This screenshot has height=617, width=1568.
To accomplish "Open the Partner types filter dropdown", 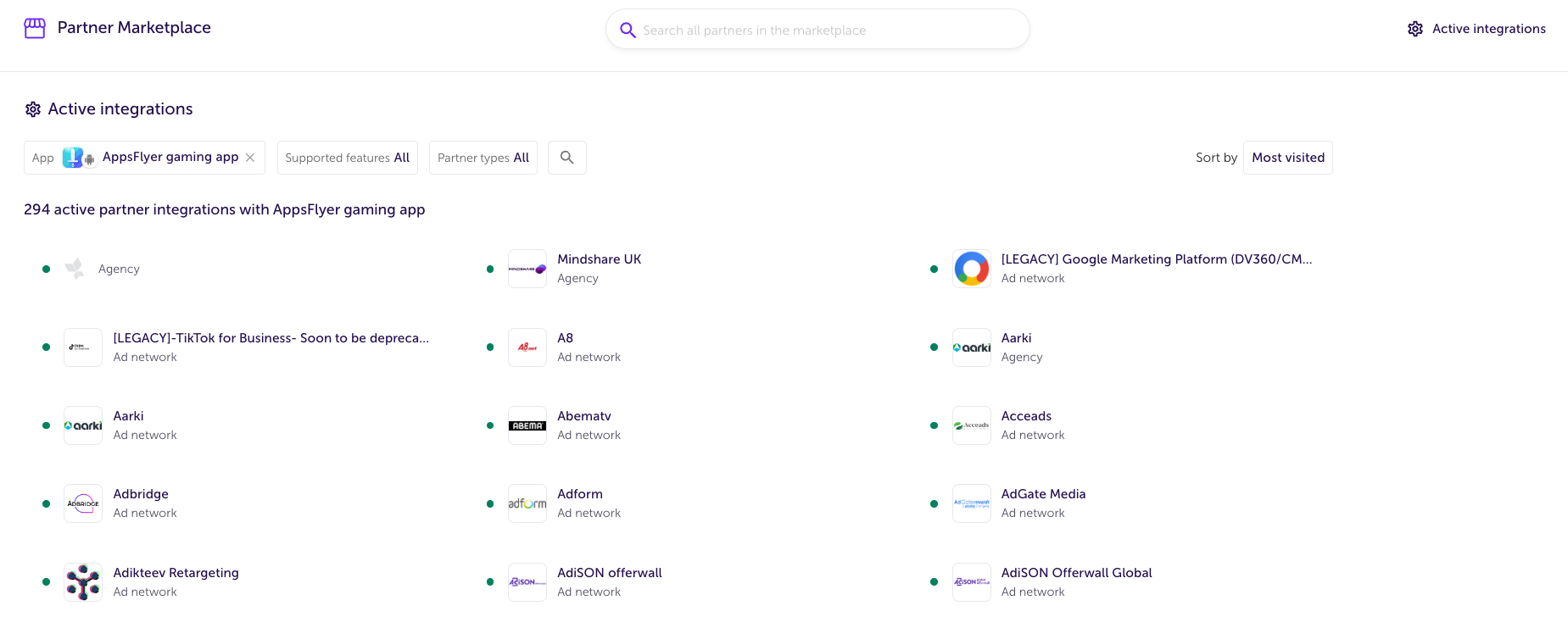I will pos(483,158).
